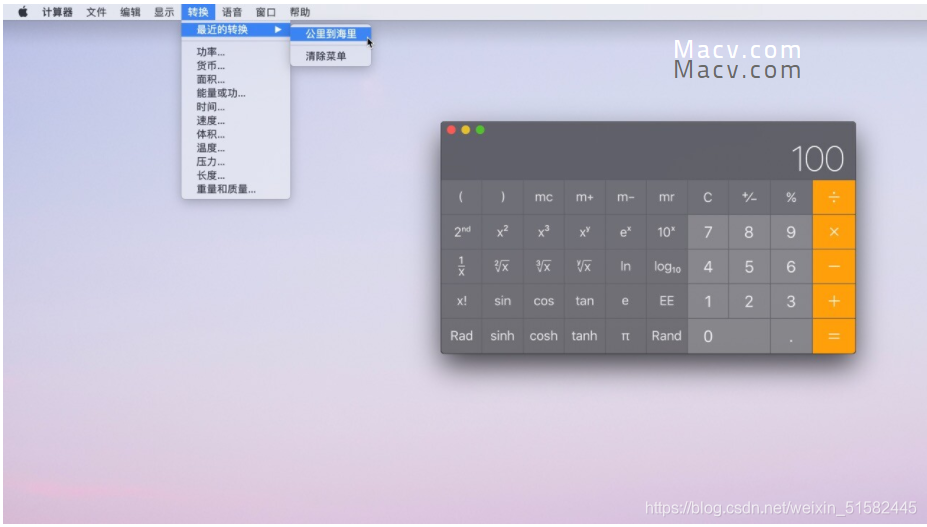927x527 pixels.
Task: Click the y-th root key
Action: tap(585, 267)
